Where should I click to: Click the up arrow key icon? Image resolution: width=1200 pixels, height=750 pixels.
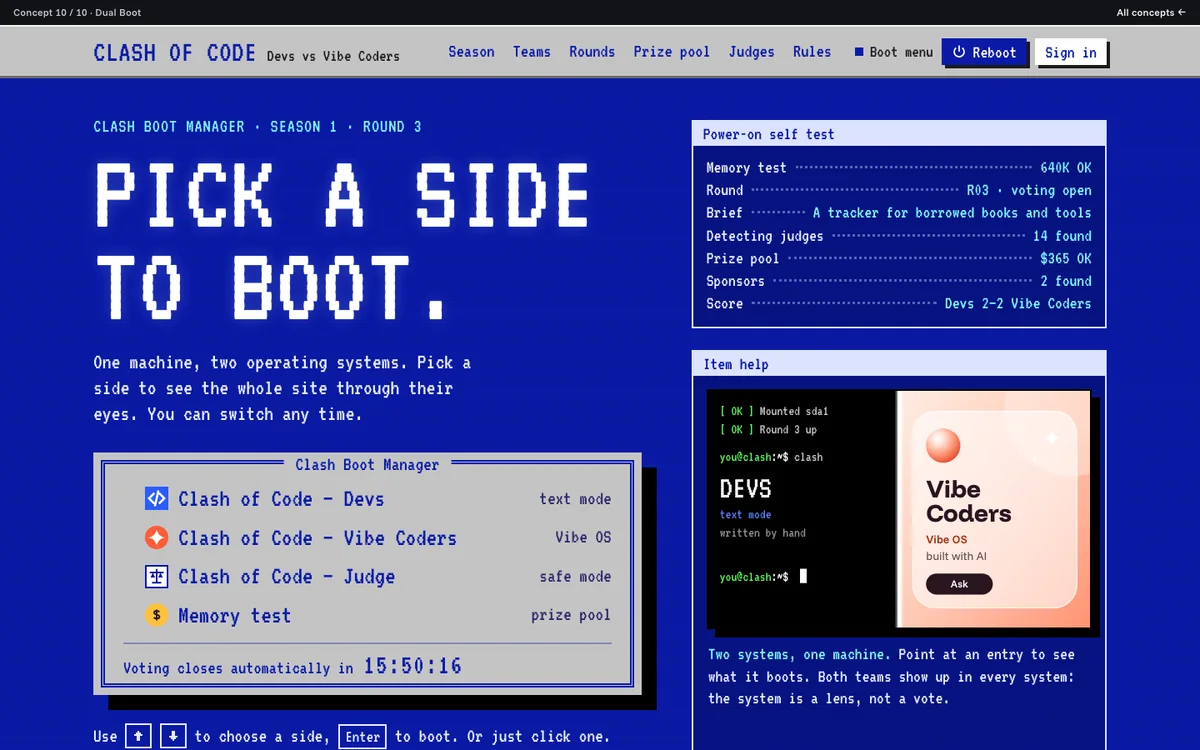click(138, 737)
